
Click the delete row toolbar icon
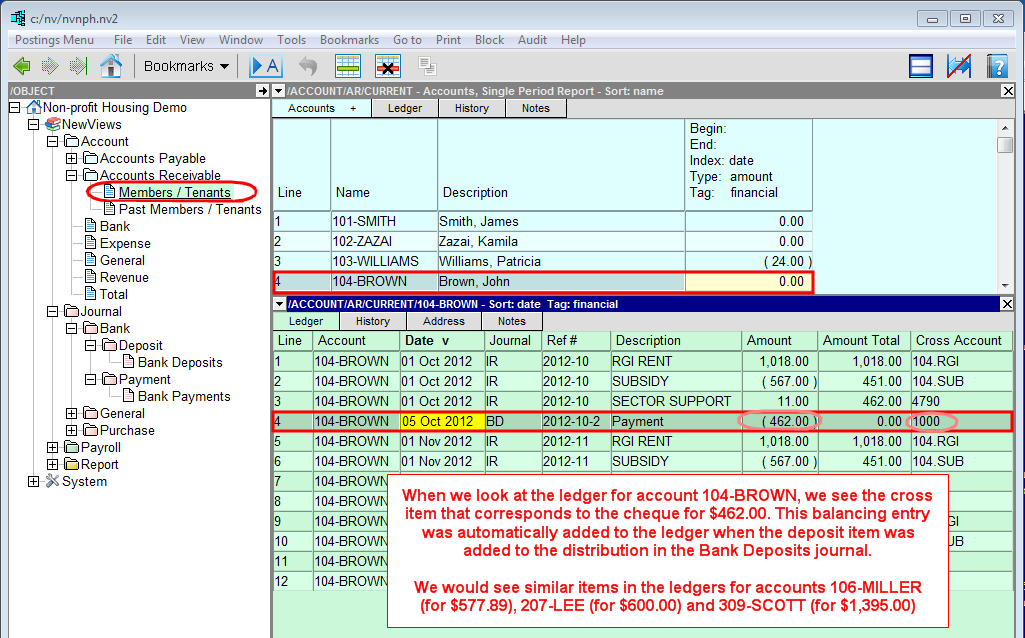pyautogui.click(x=388, y=66)
